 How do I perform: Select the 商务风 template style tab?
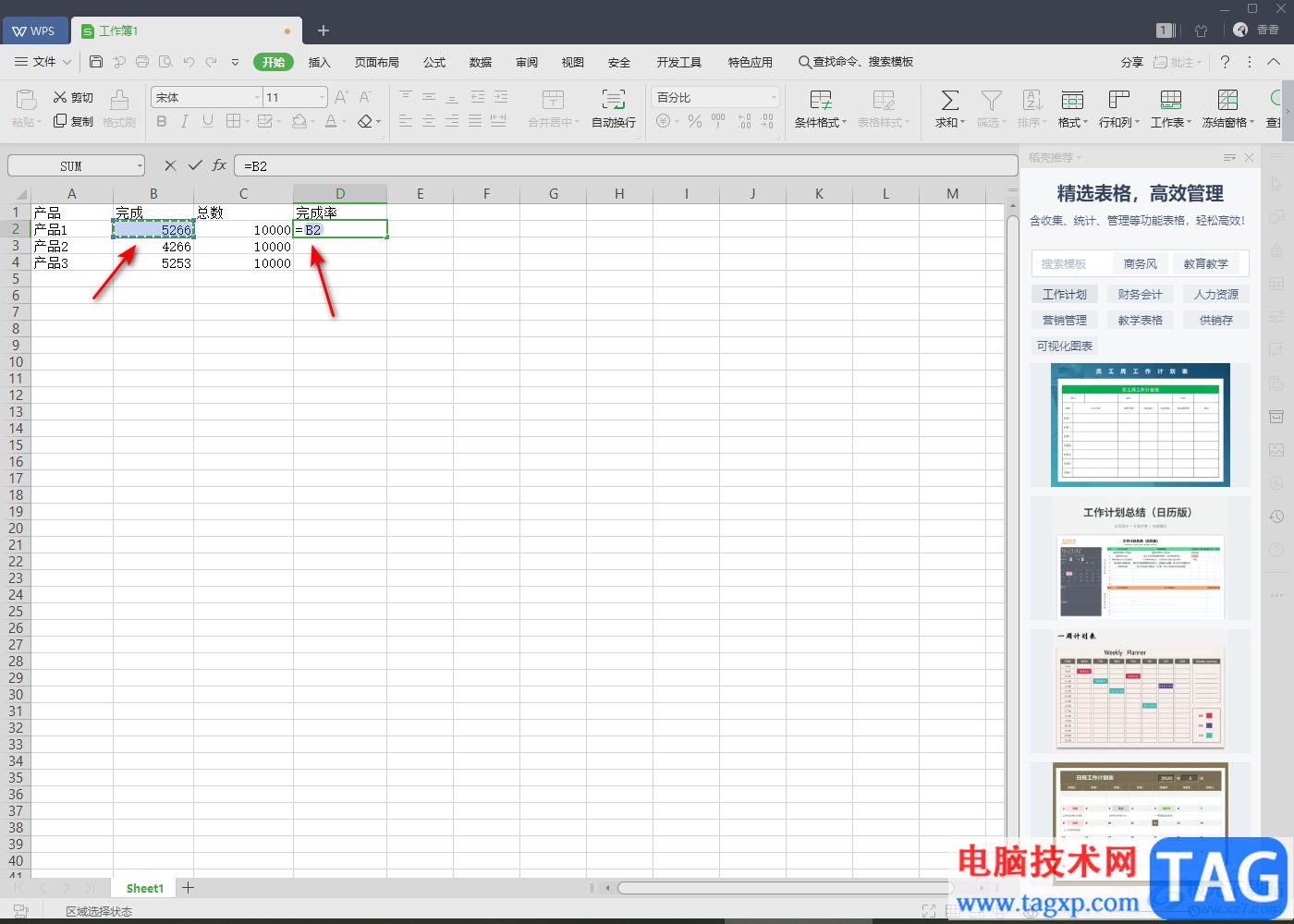click(x=1141, y=263)
